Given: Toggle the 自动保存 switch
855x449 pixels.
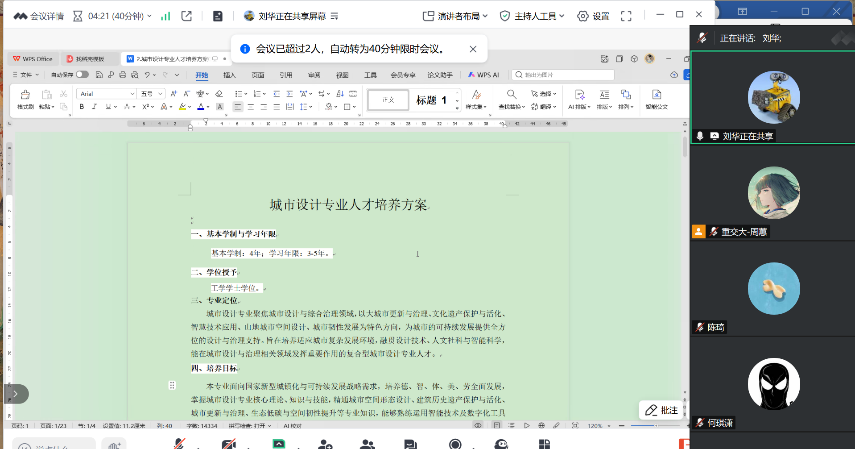Looking at the screenshot, I should click(82, 74).
